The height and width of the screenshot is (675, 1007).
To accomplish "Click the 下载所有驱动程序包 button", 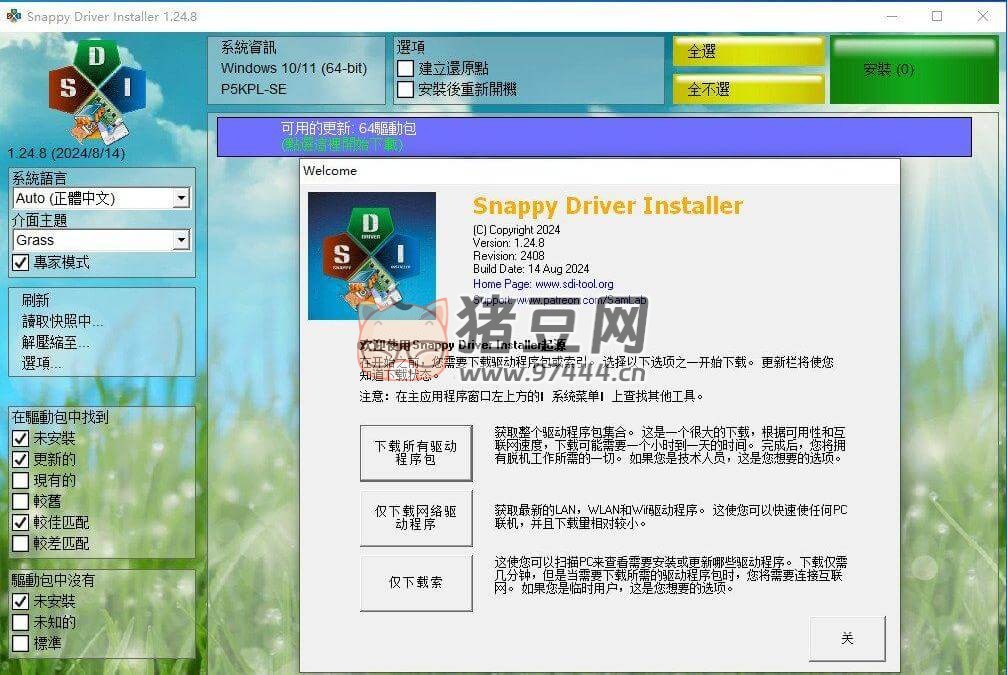I will pos(416,453).
